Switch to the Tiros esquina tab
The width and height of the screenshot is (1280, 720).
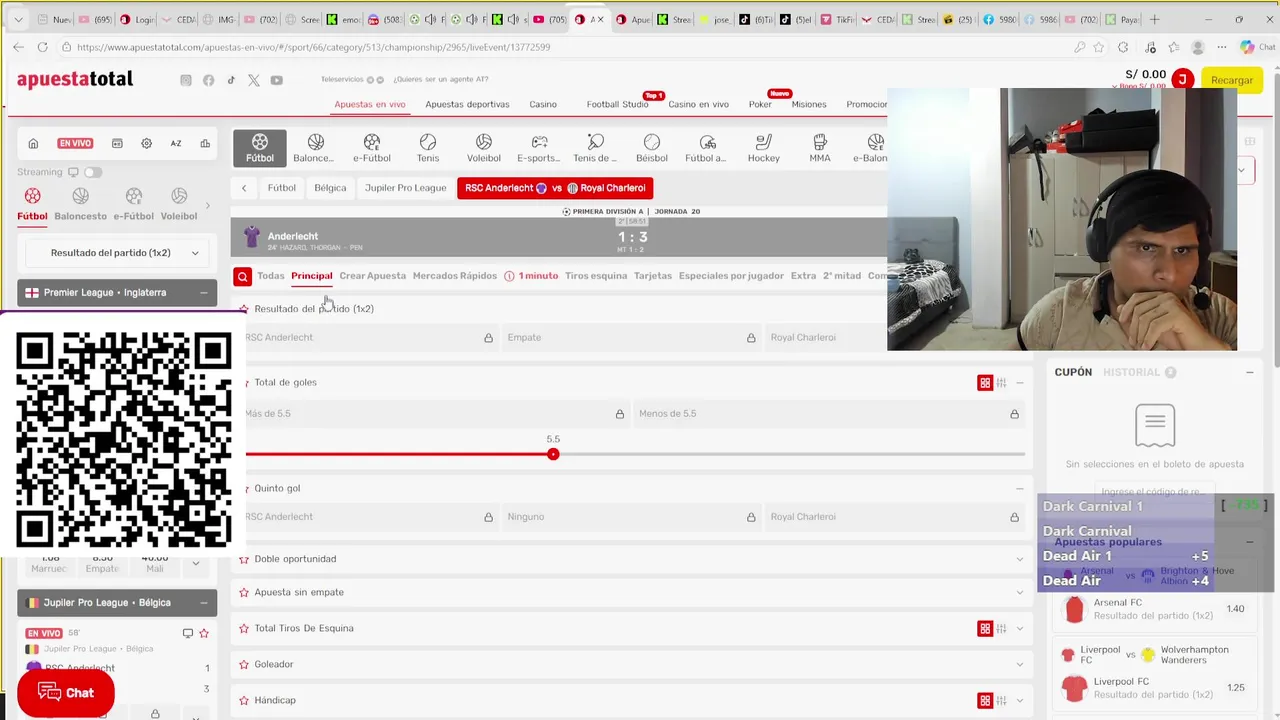[596, 276]
